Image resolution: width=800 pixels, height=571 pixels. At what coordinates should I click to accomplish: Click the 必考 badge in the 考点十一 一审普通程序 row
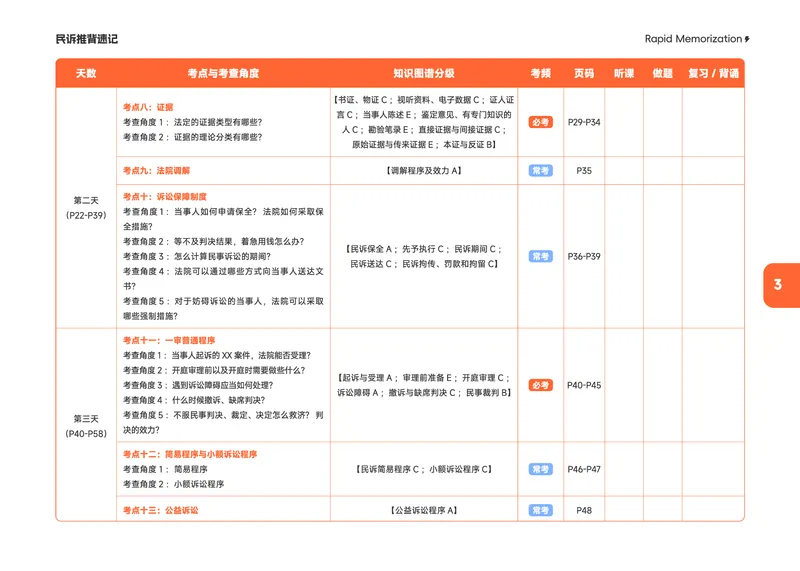[x=540, y=385]
